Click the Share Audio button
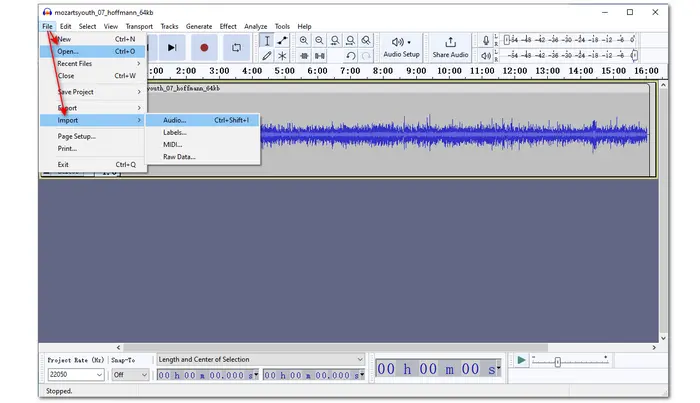 point(450,47)
